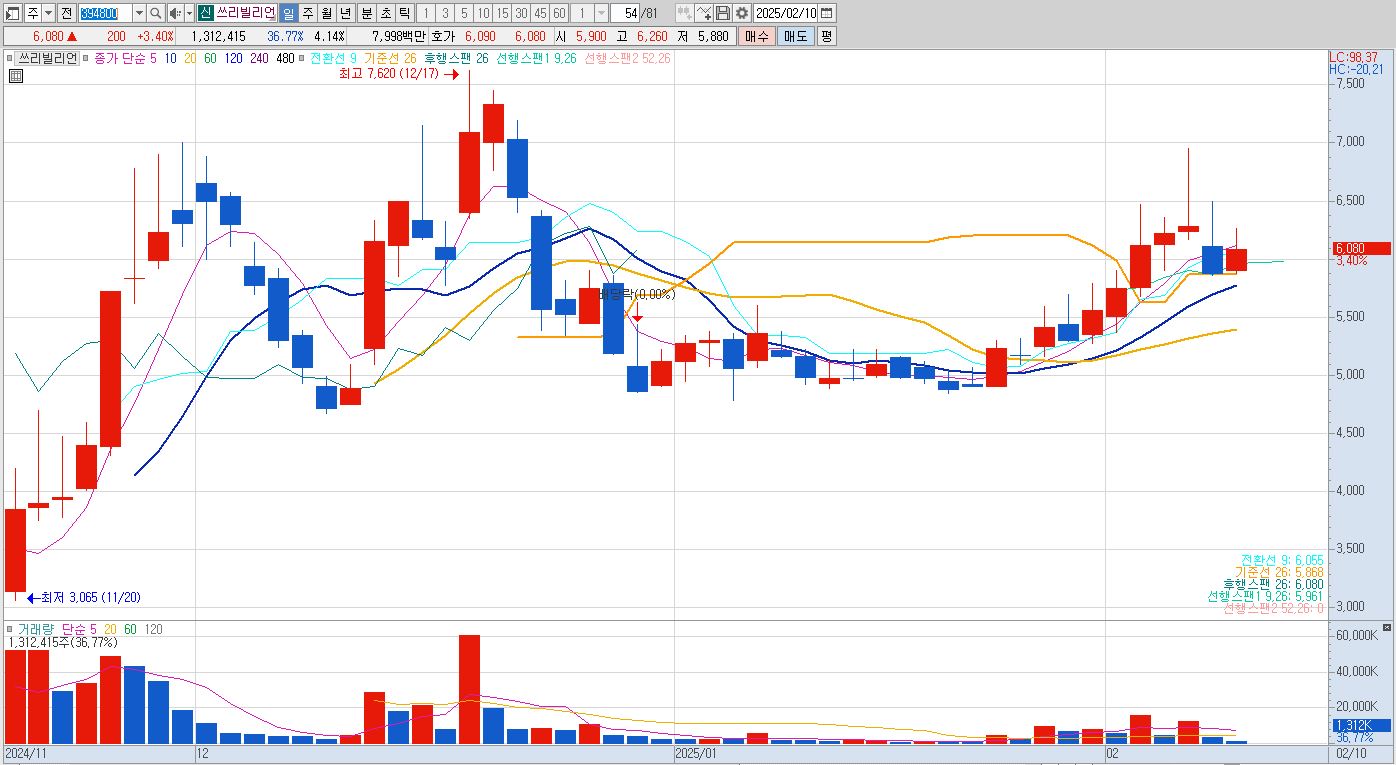Screen dimensions: 1396x765
Task: Switch to the 틱 tick period toggle
Action: [x=403, y=13]
